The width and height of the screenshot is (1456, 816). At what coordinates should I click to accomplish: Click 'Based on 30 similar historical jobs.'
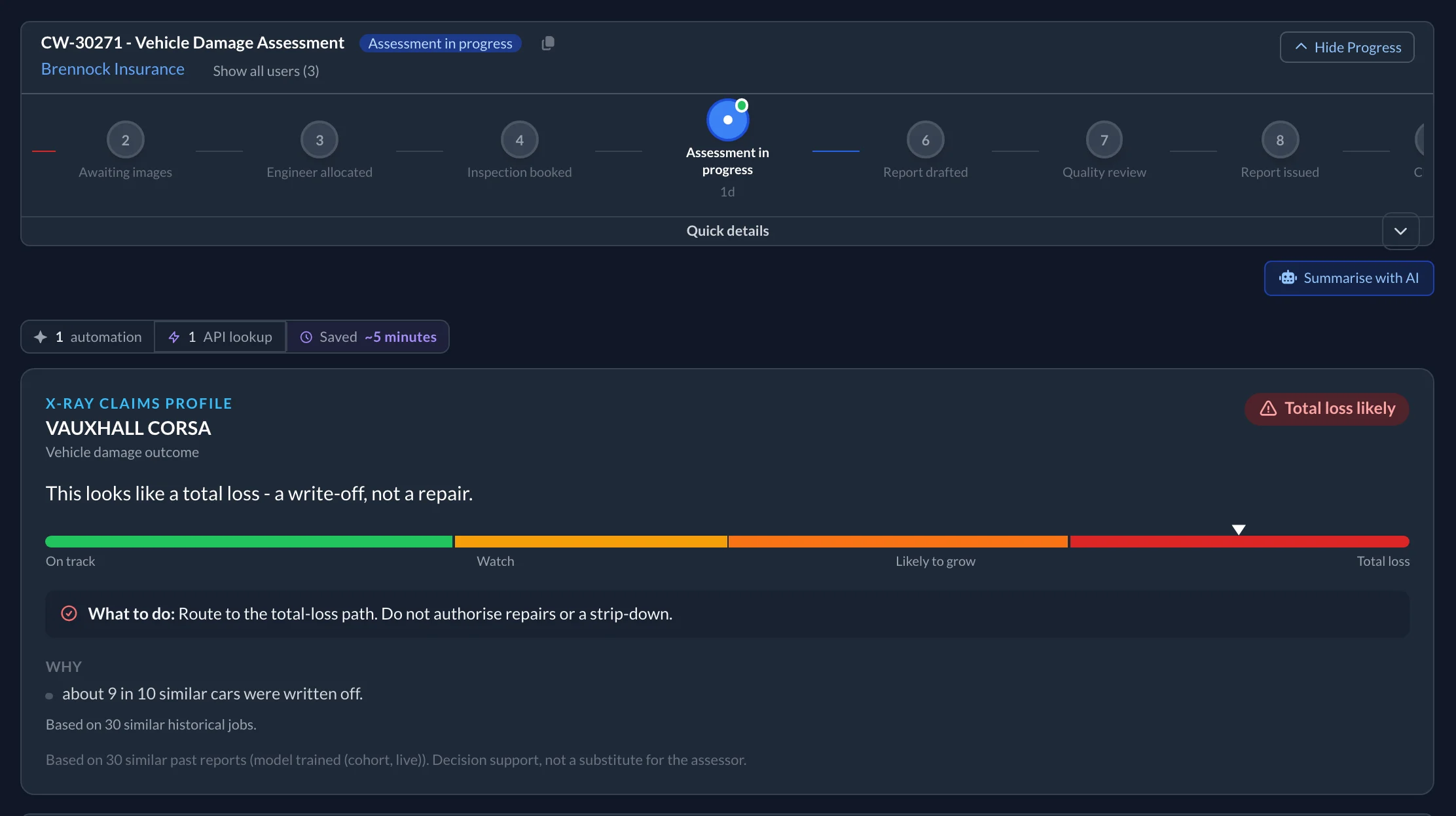point(151,724)
